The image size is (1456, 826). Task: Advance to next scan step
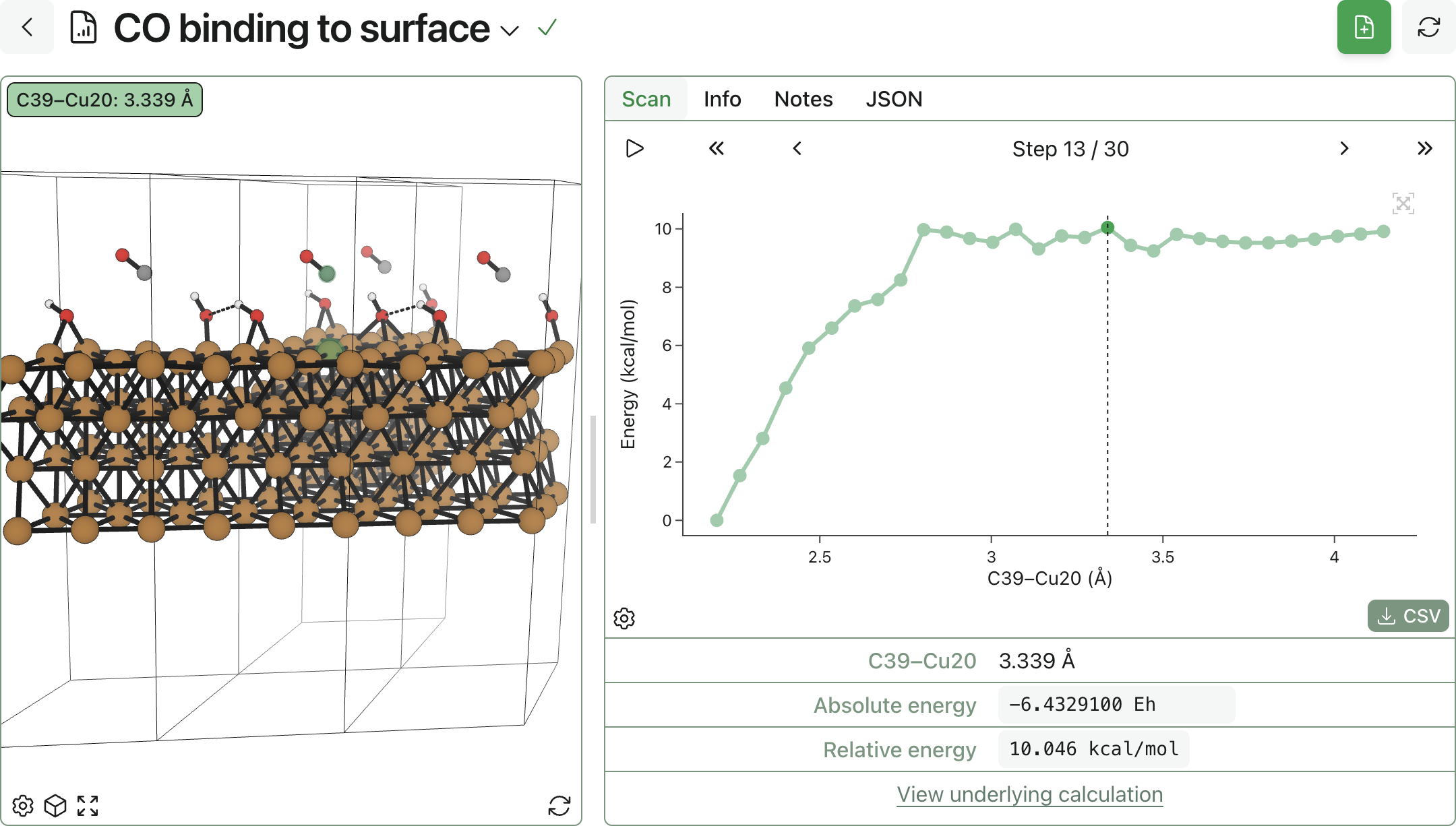click(x=1344, y=148)
